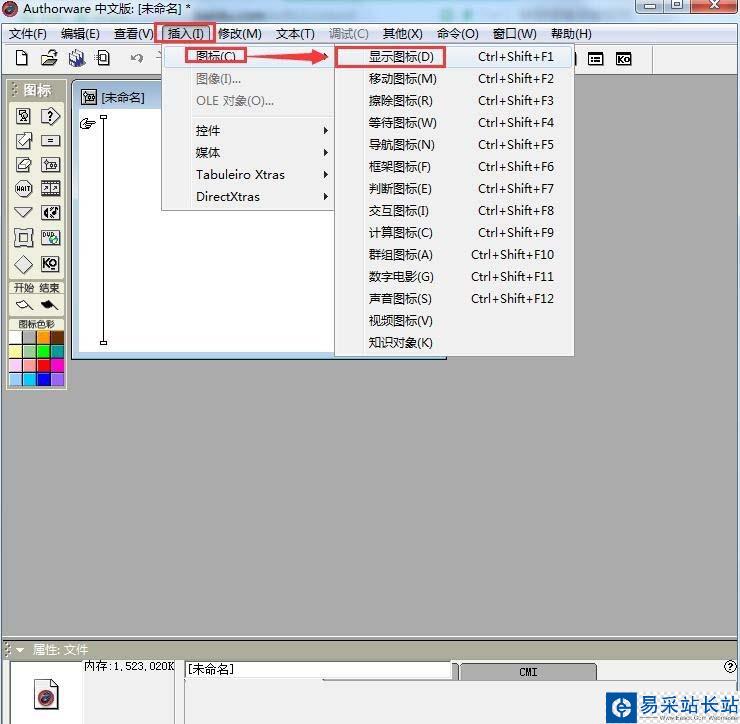This screenshot has width=740, height=724.
Task: Choose 计算图标(C) from the submenu
Action: coord(454,233)
